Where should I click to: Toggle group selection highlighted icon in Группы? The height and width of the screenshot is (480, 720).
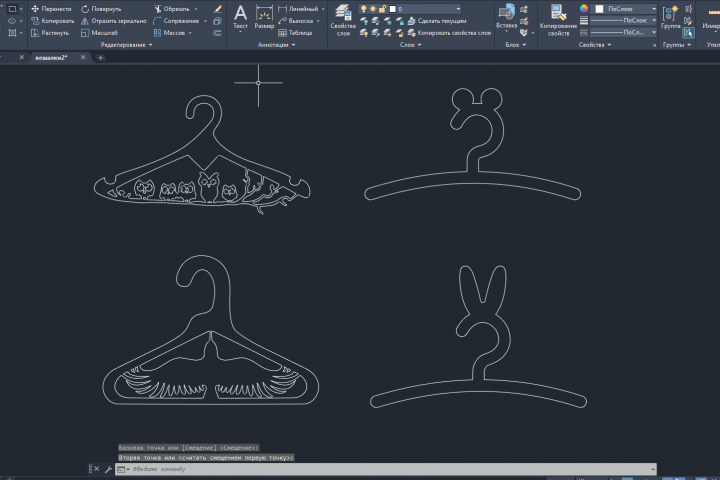pos(688,33)
